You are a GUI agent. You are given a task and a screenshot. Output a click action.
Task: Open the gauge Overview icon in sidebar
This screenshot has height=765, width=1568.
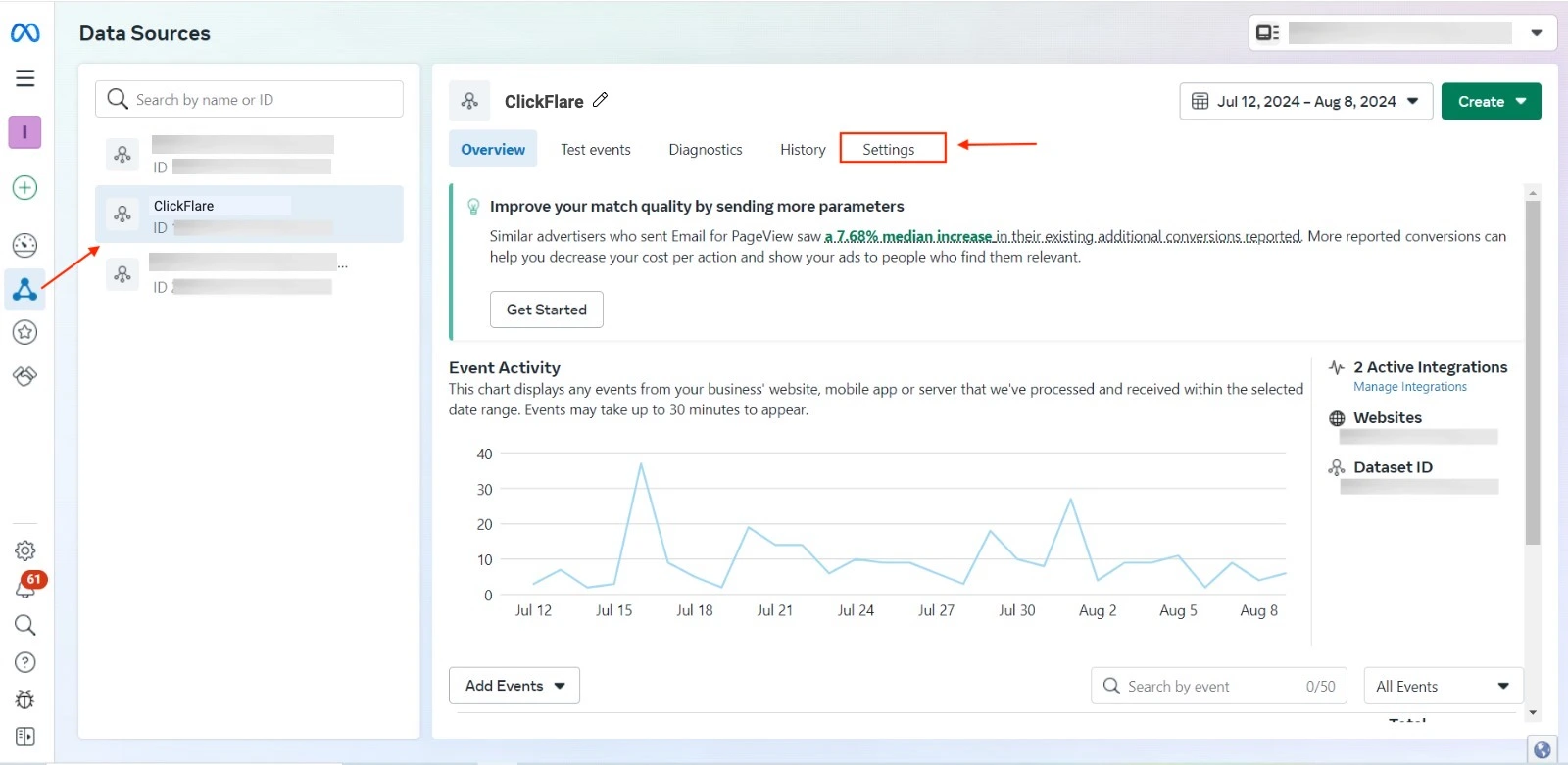[x=24, y=245]
